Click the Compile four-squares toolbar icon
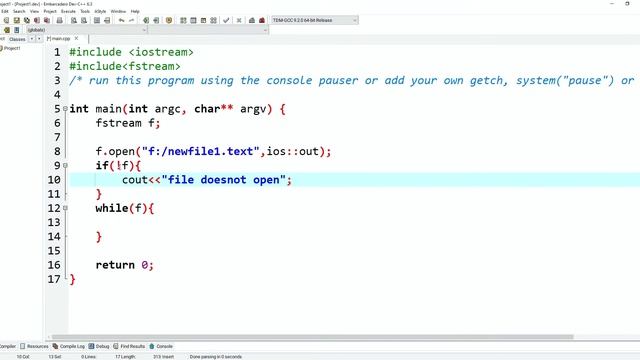 [x=183, y=20]
